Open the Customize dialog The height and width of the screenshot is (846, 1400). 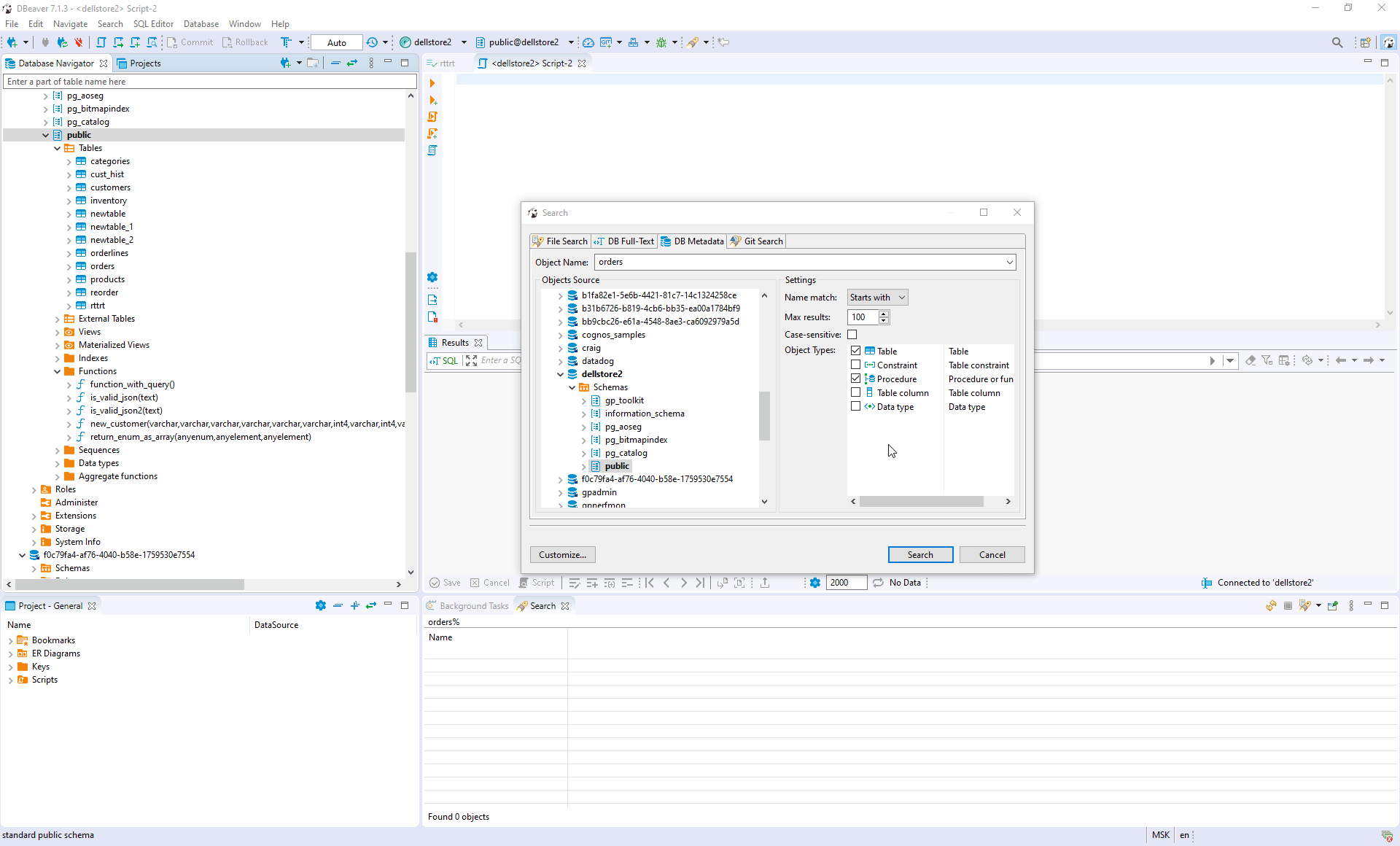[562, 554]
